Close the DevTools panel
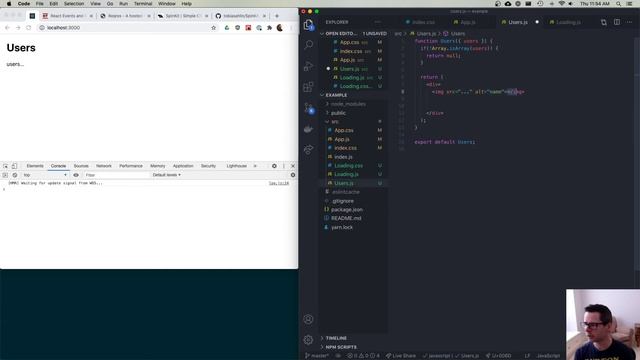This screenshot has width=640, height=360. pyautogui.click(x=293, y=166)
